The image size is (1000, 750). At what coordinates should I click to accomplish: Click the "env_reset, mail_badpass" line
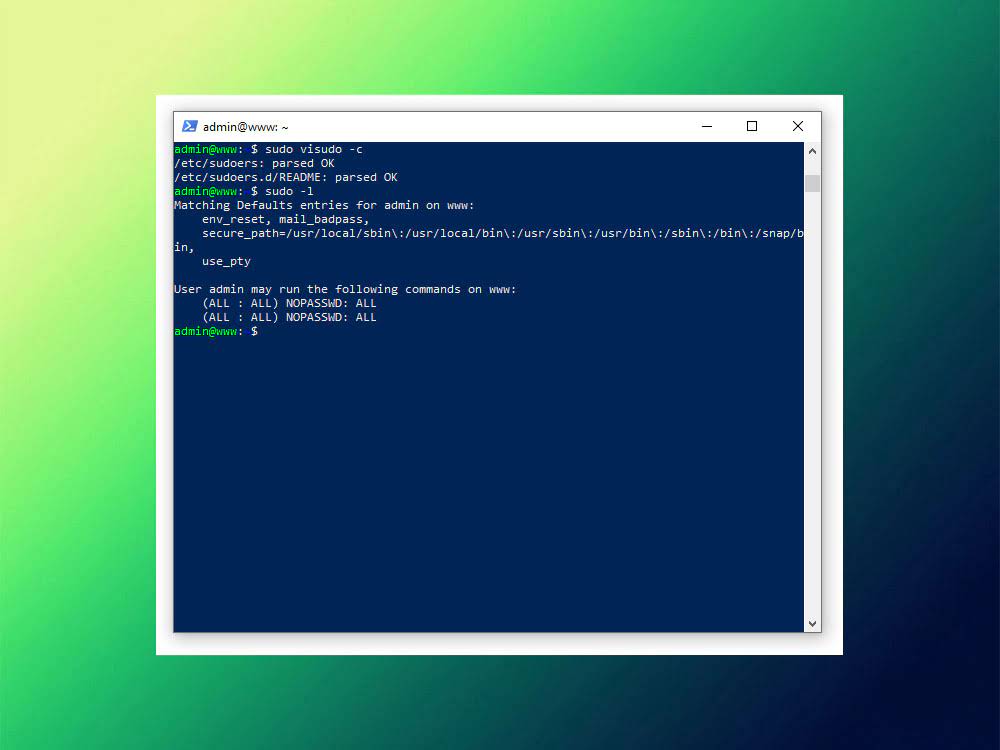[x=285, y=219]
